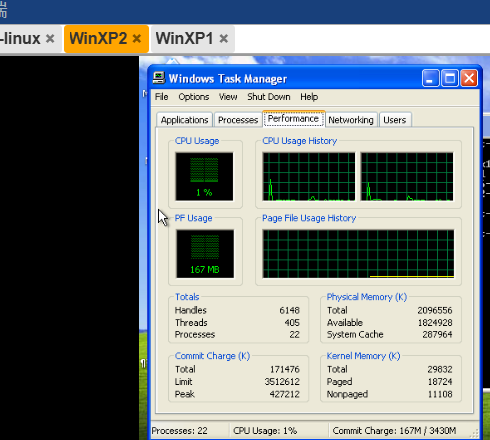This screenshot has height=440, width=490.
Task: Click the 'Totals' group label
Action: tap(187, 297)
